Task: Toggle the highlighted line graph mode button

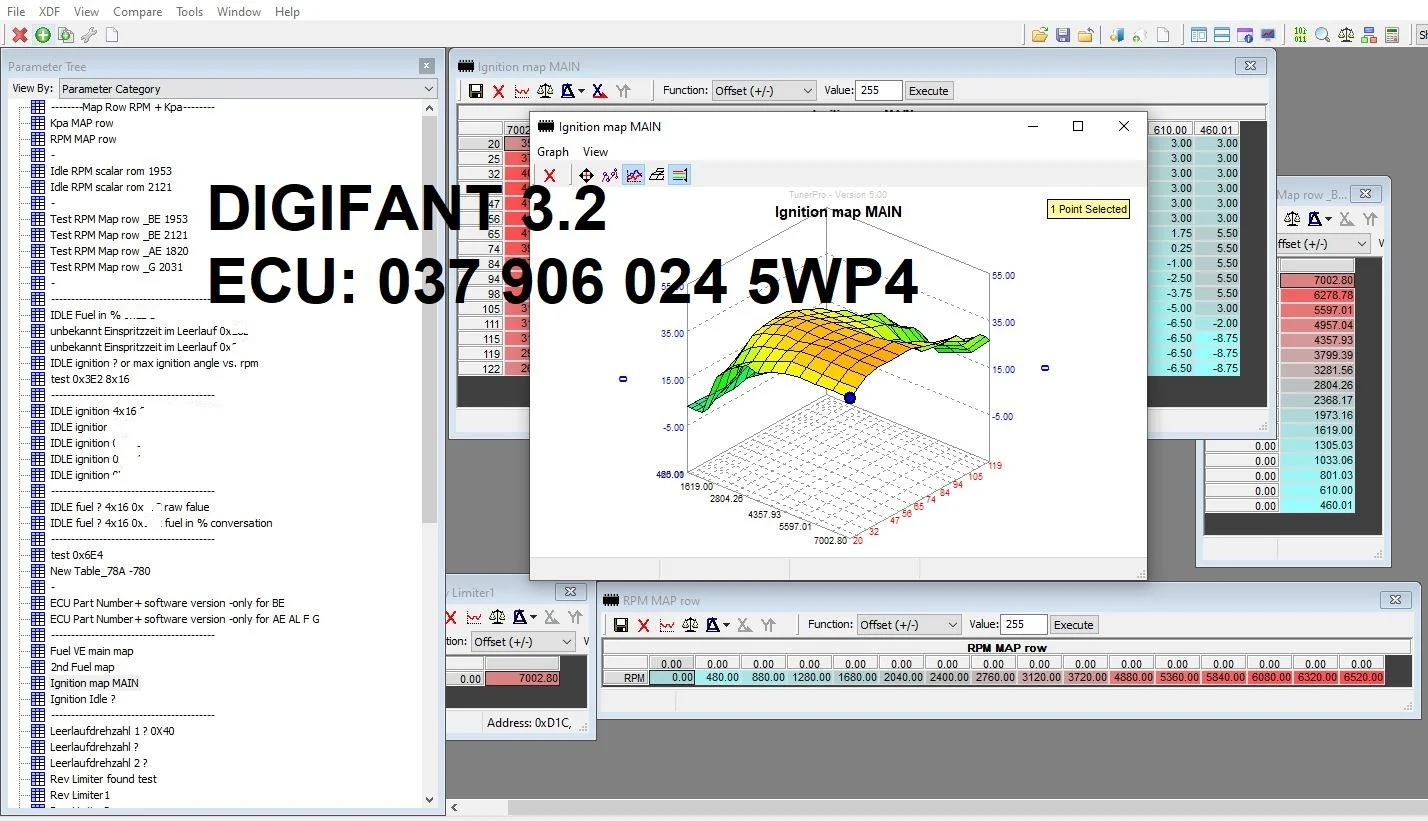Action: (634, 175)
